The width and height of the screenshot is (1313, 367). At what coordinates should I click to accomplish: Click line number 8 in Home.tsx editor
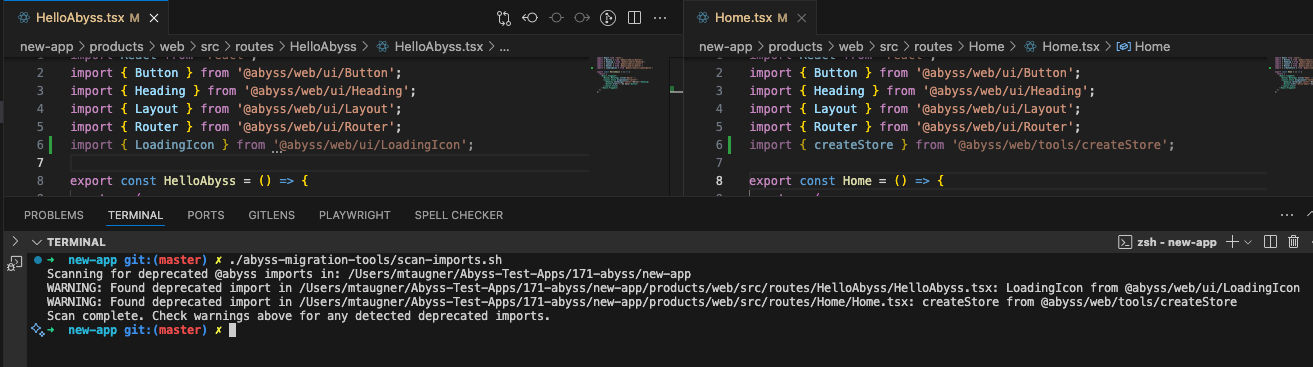tap(719, 181)
